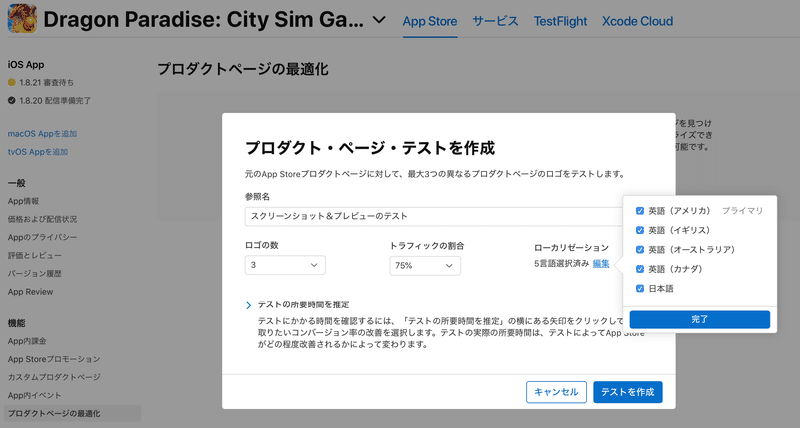Click the Dragon Paradise app icon
Screen dimensions: 800x428
22,19
